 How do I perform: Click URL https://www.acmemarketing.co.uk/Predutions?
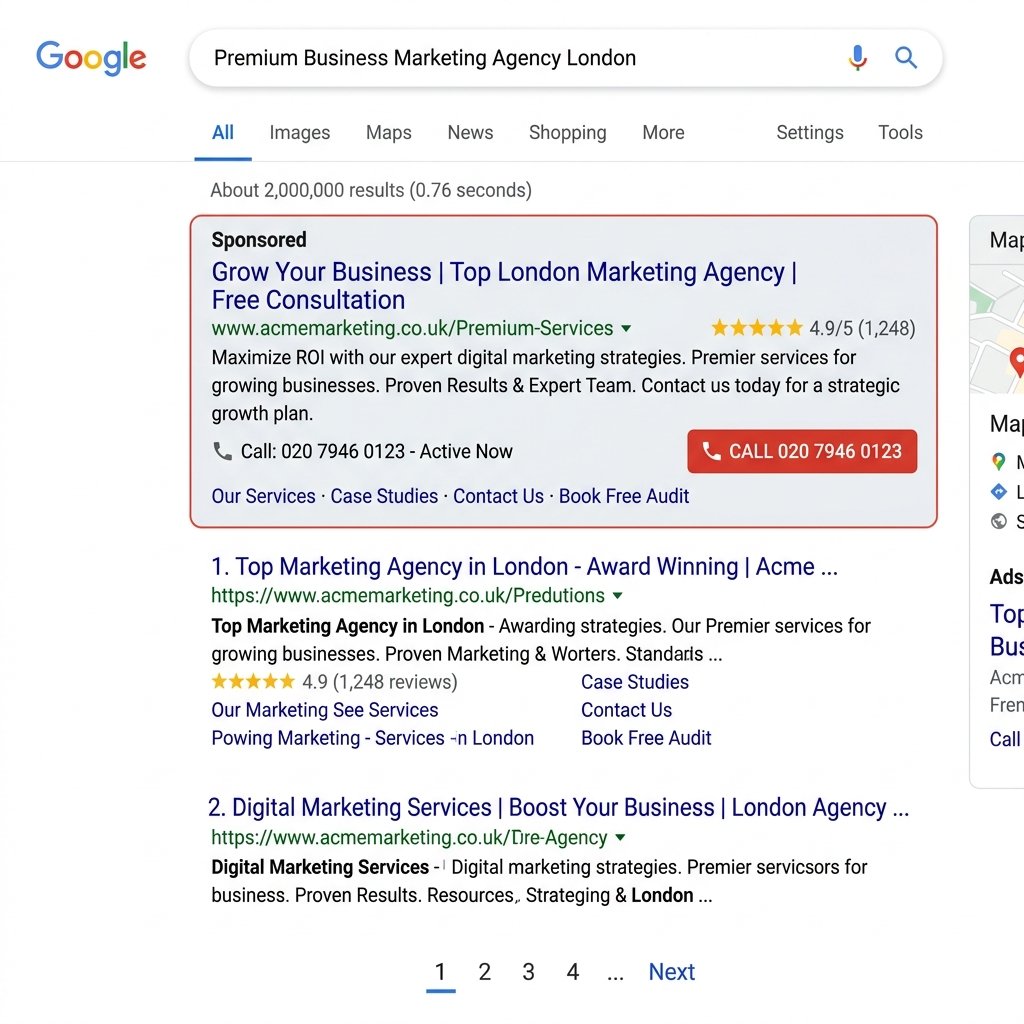point(408,596)
